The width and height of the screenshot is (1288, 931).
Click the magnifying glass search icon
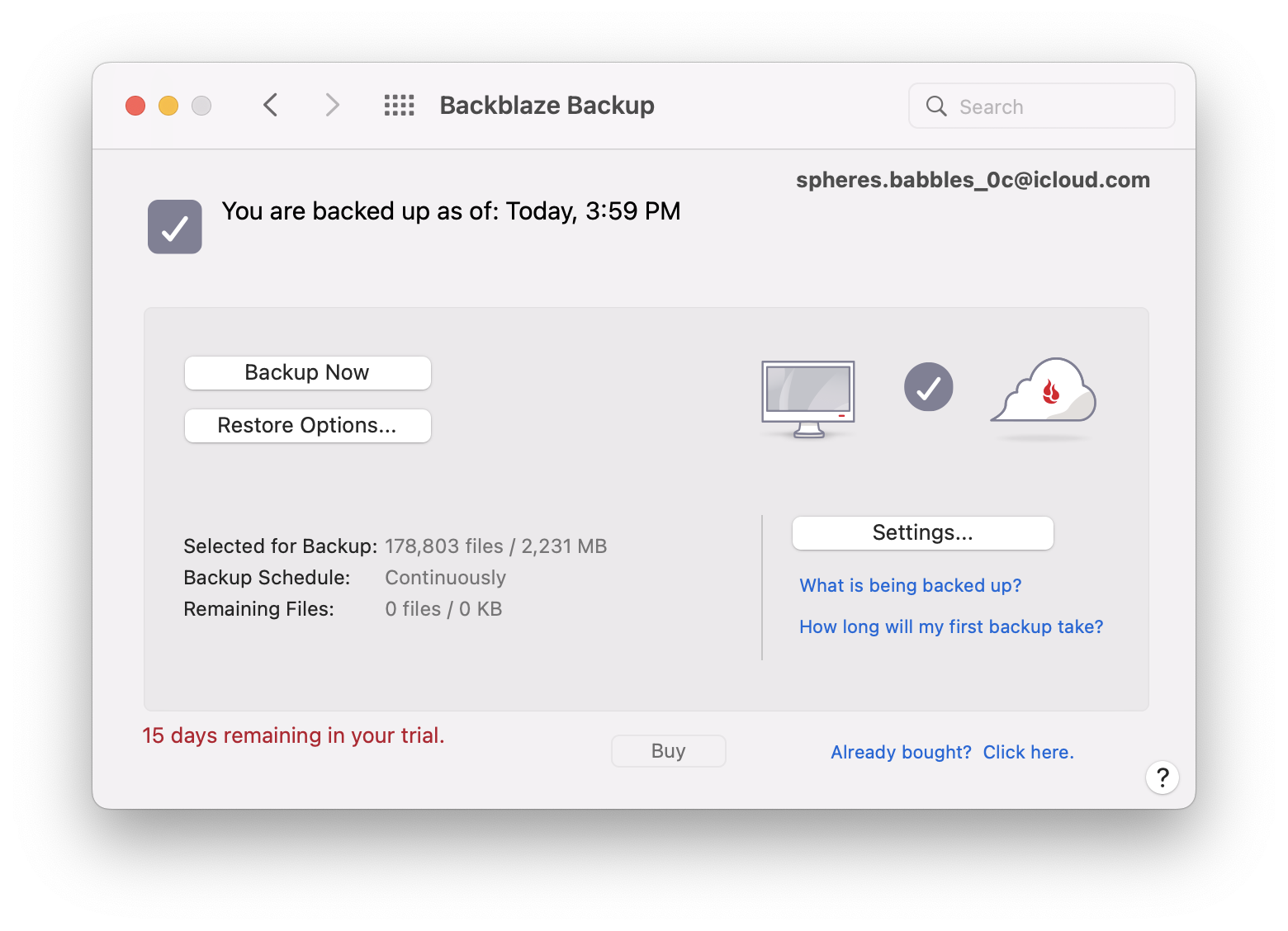(935, 106)
